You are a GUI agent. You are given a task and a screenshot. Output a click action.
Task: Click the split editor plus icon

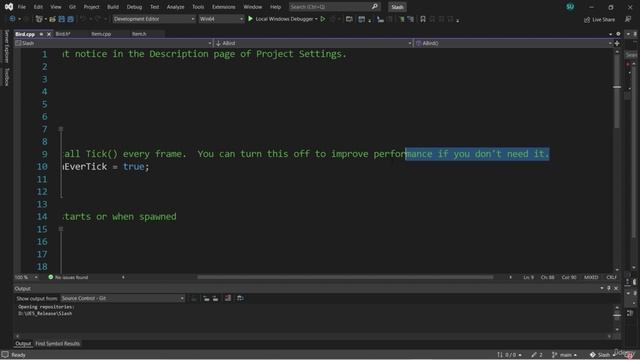[617, 43]
